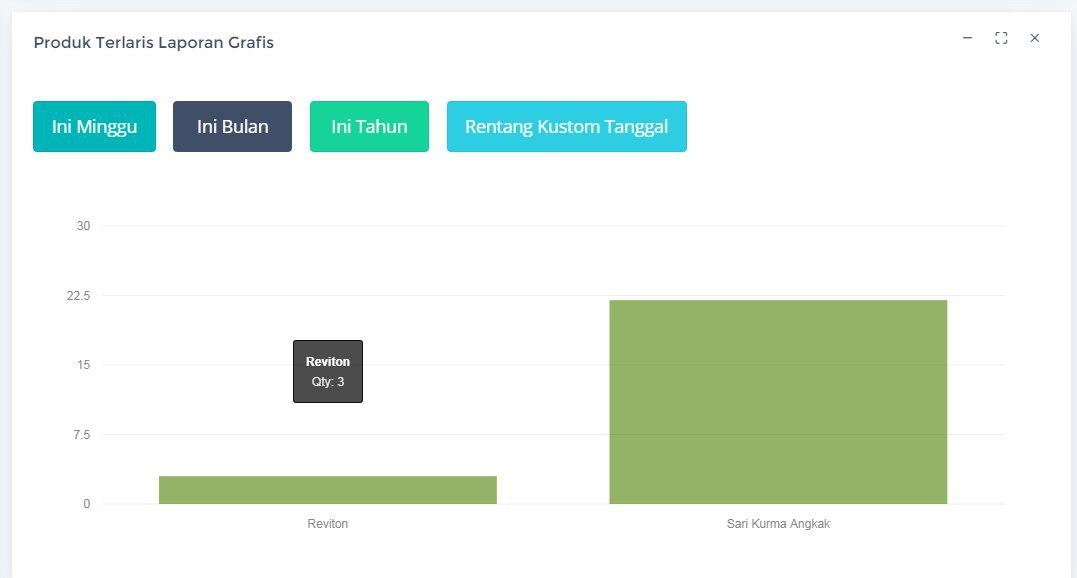Collapse the panel with minimize icon
The height and width of the screenshot is (578, 1077).
click(967, 38)
